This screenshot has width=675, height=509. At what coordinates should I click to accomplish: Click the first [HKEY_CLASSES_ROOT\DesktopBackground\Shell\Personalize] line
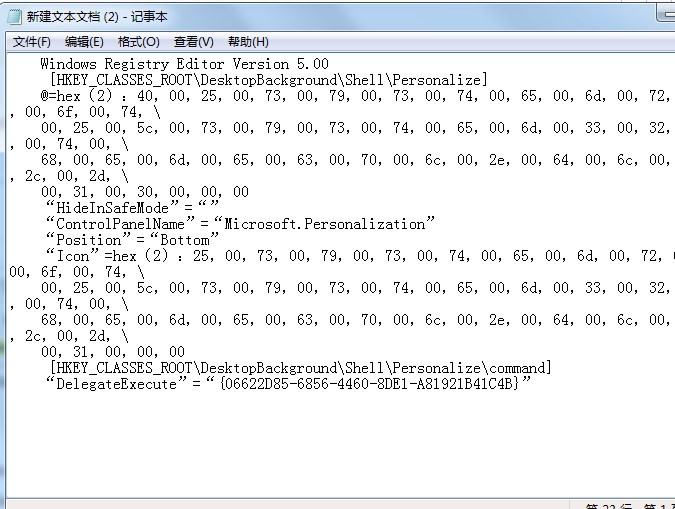pyautogui.click(x=269, y=80)
